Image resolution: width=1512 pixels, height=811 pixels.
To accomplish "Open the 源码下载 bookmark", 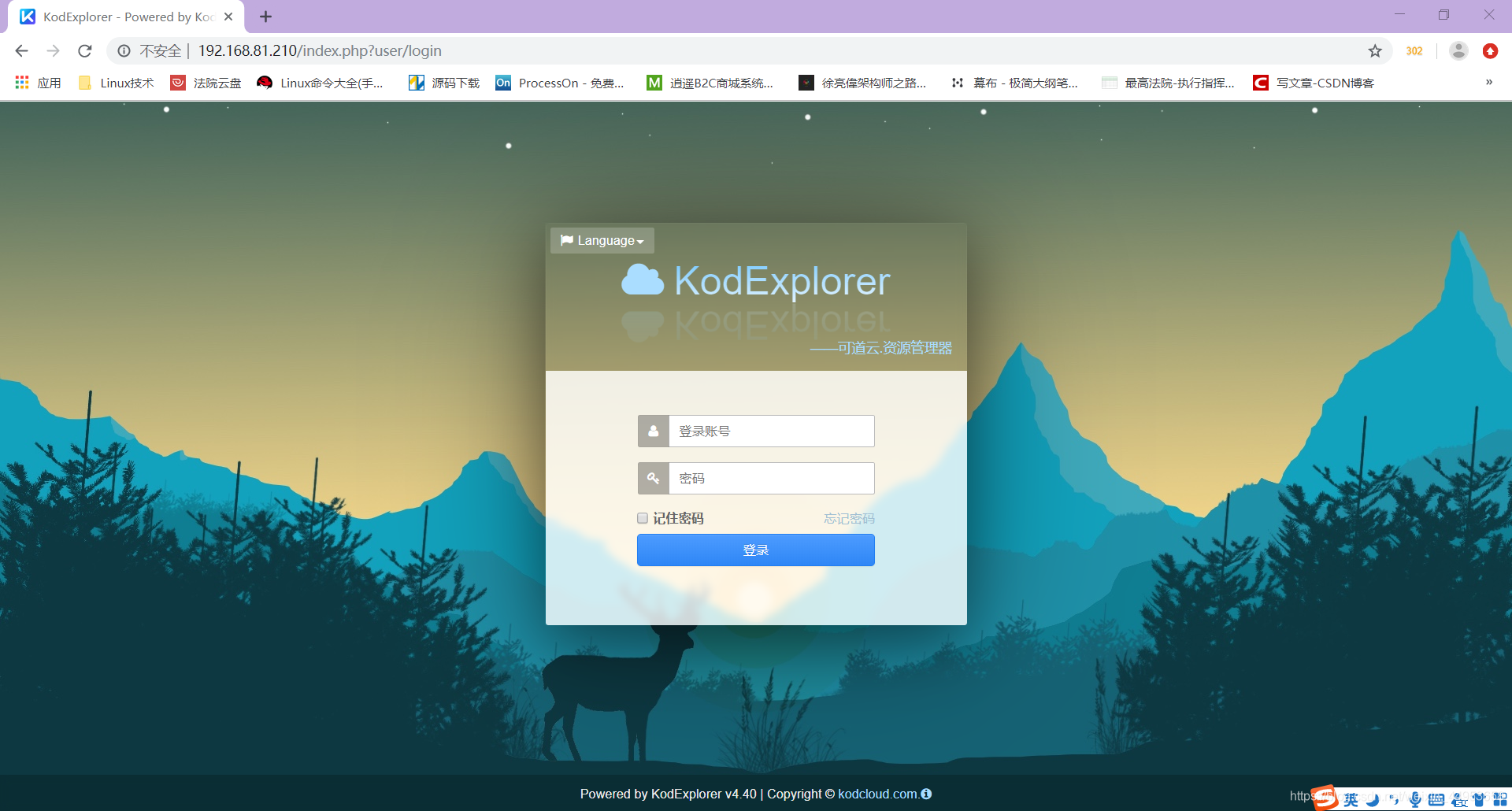I will (444, 83).
